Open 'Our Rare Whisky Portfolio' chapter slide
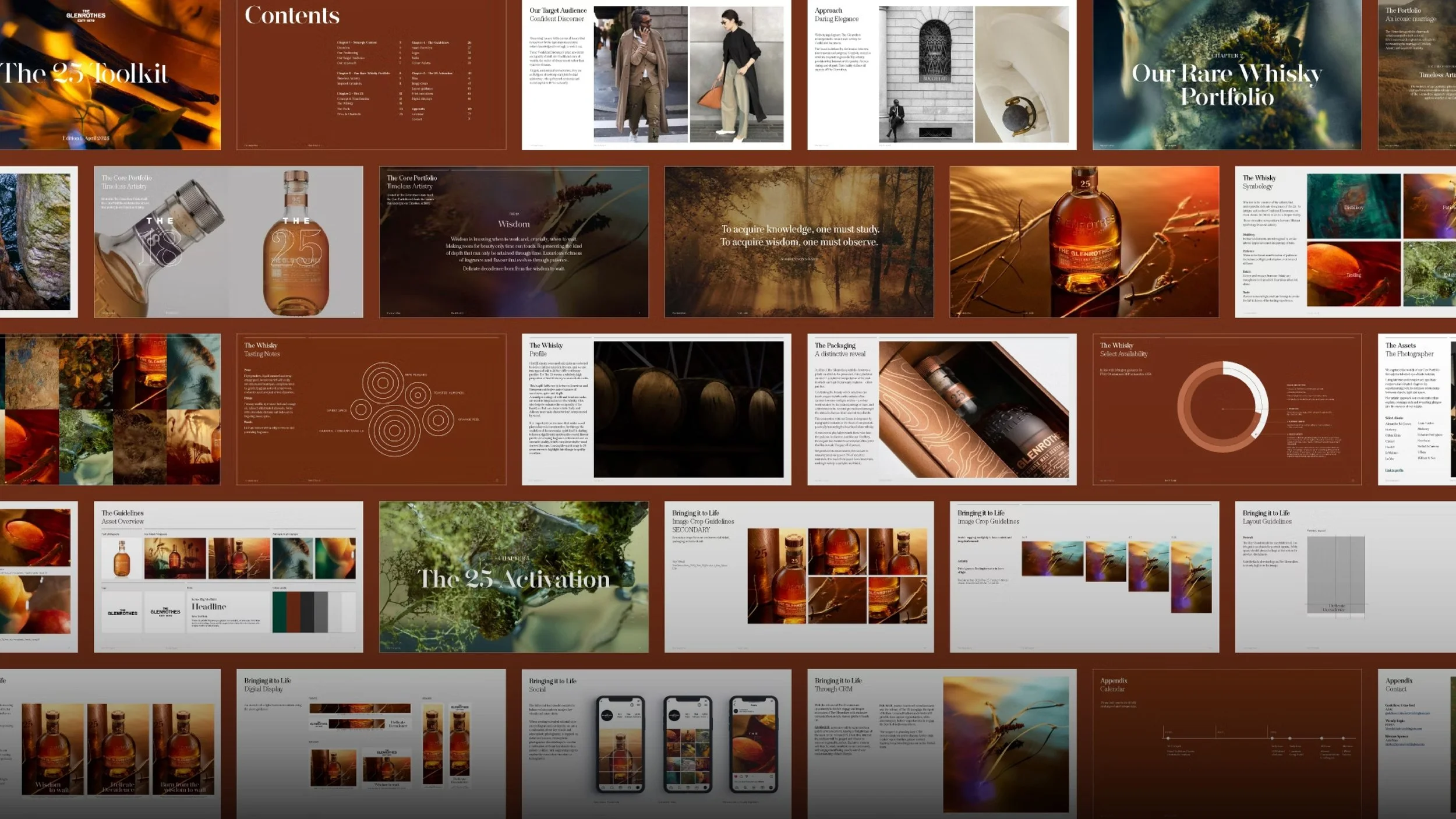 [1227, 75]
